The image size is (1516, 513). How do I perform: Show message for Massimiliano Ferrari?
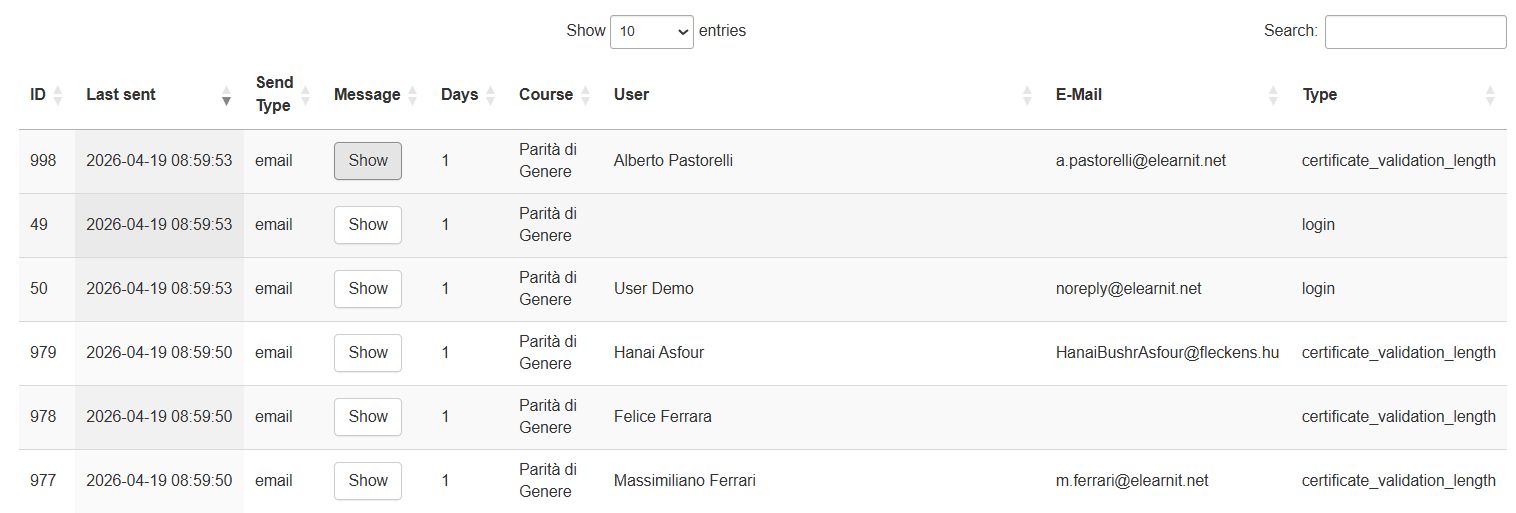[x=368, y=481]
